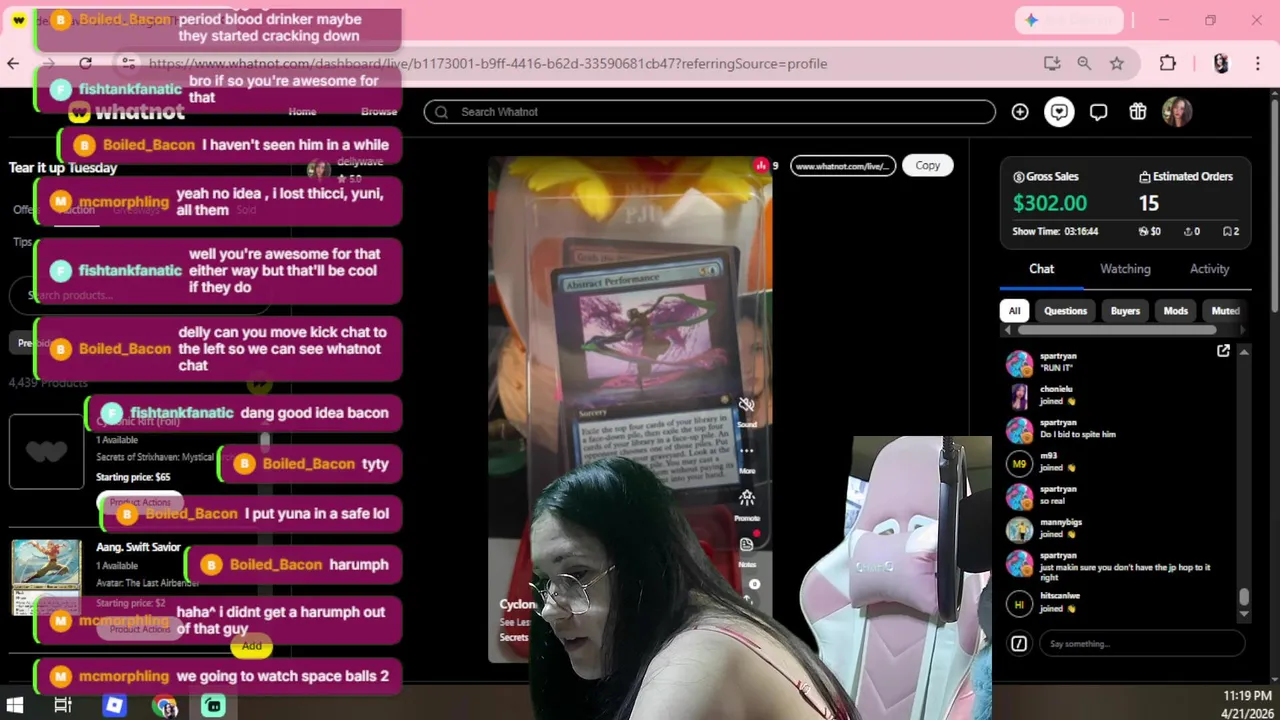Screen dimensions: 1280x720
Task: Click the Say something chat input
Action: [x=1142, y=644]
